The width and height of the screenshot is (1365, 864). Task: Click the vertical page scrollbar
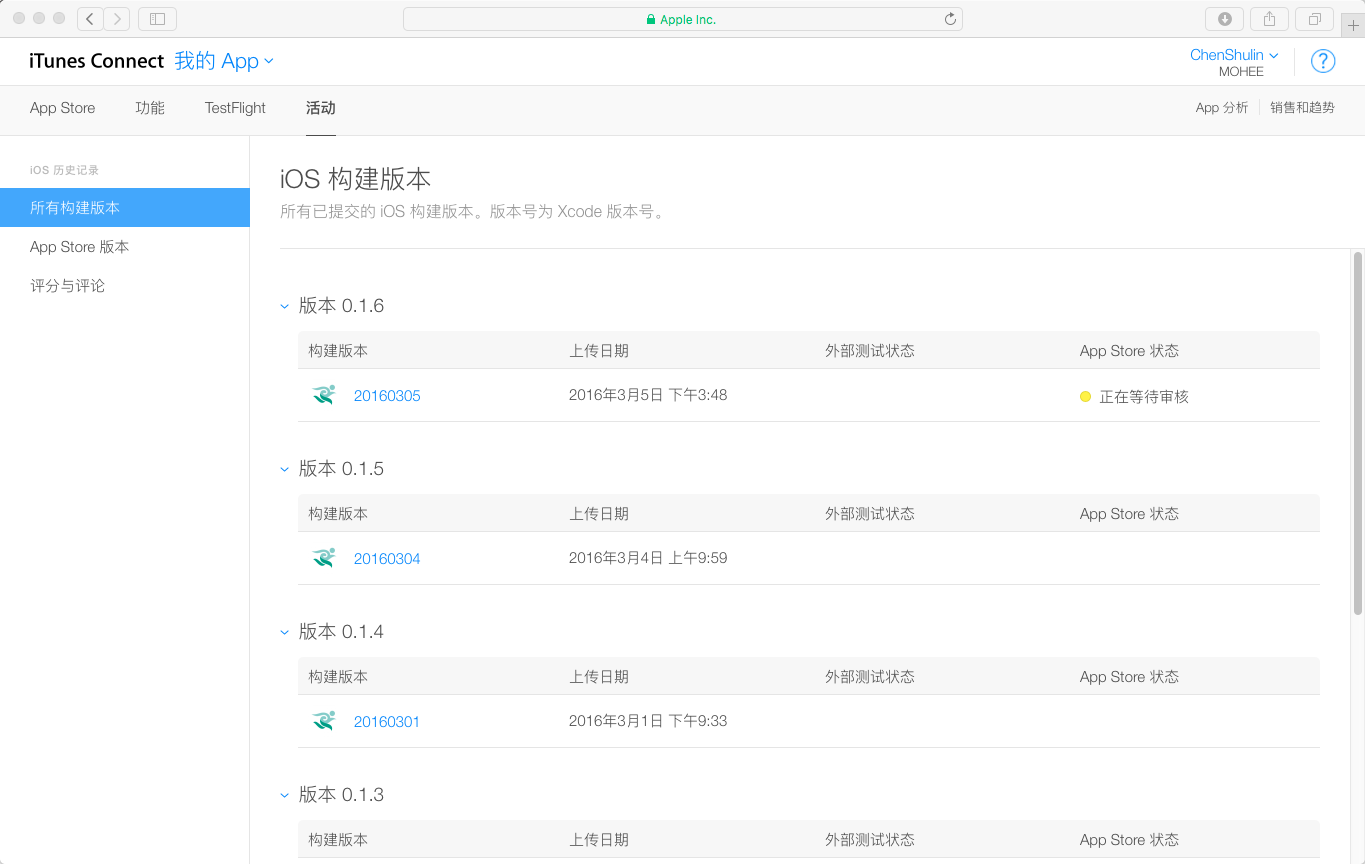pos(1358,433)
